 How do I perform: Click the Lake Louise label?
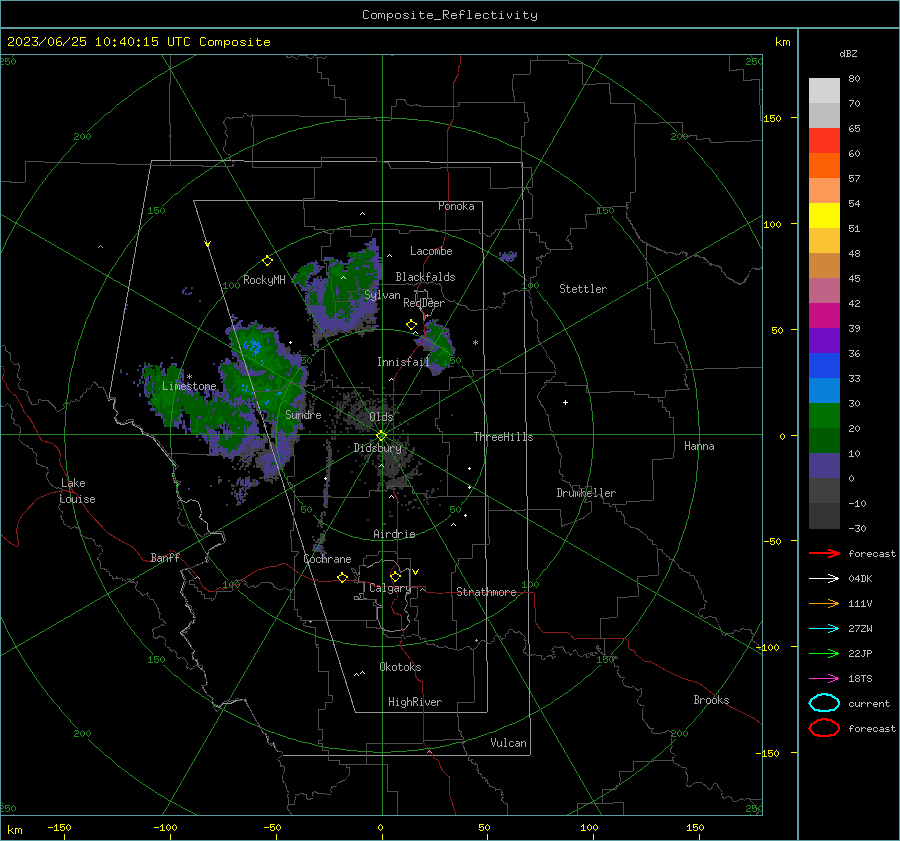click(77, 491)
